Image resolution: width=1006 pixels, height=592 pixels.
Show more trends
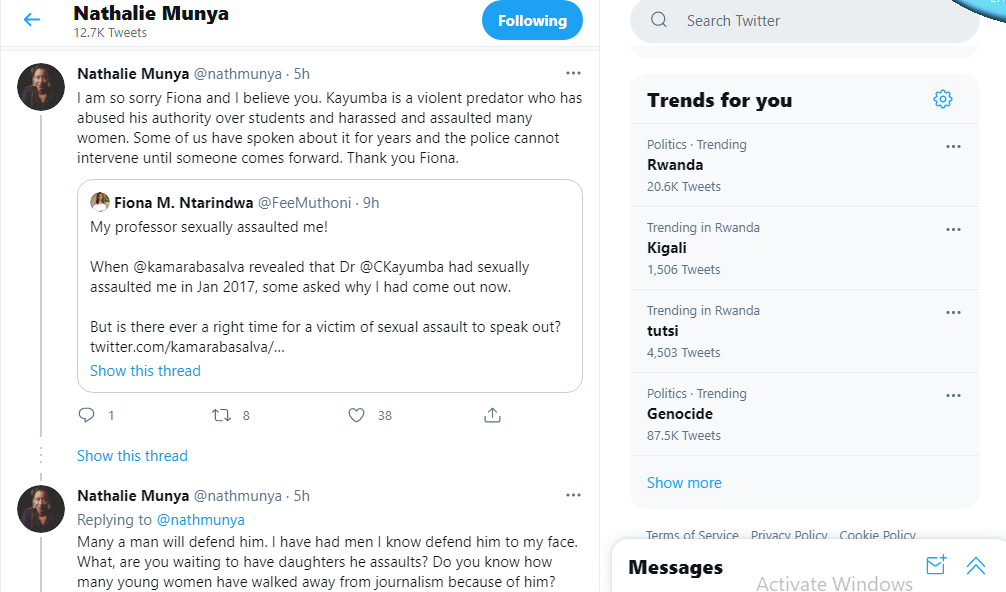tap(684, 483)
